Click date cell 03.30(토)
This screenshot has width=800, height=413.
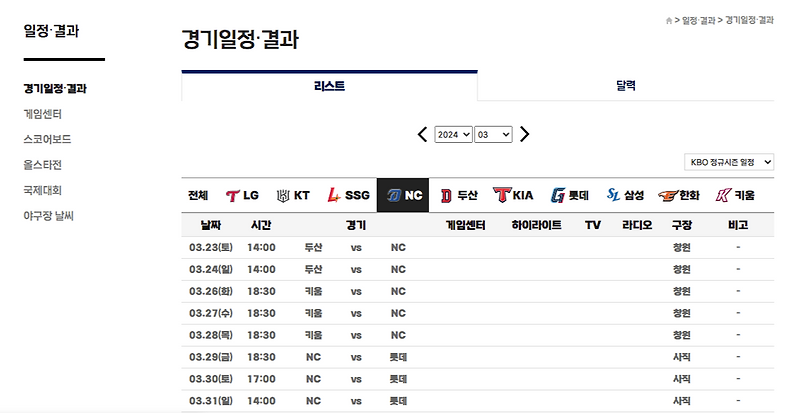211,379
